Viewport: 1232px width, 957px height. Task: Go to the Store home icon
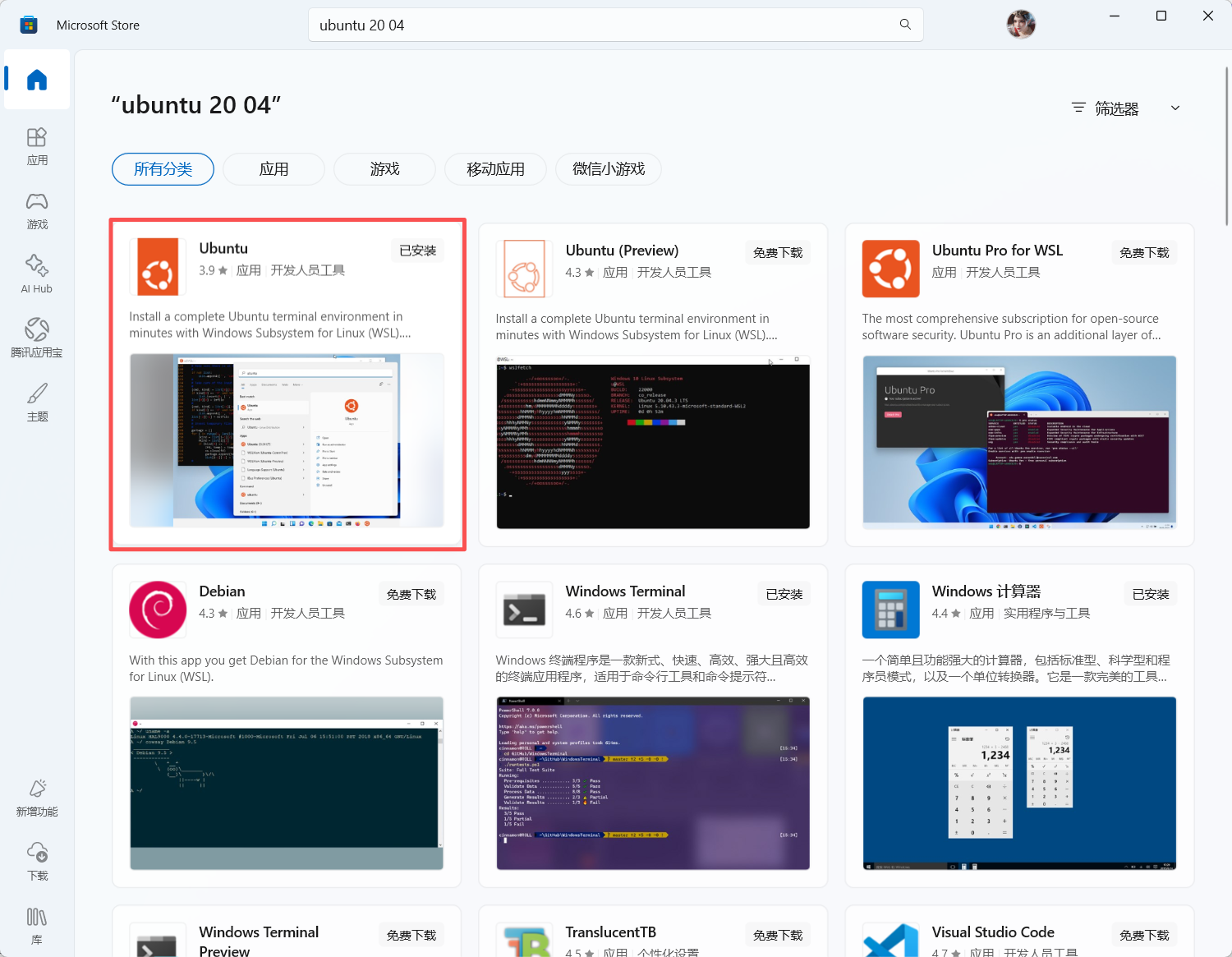37,80
